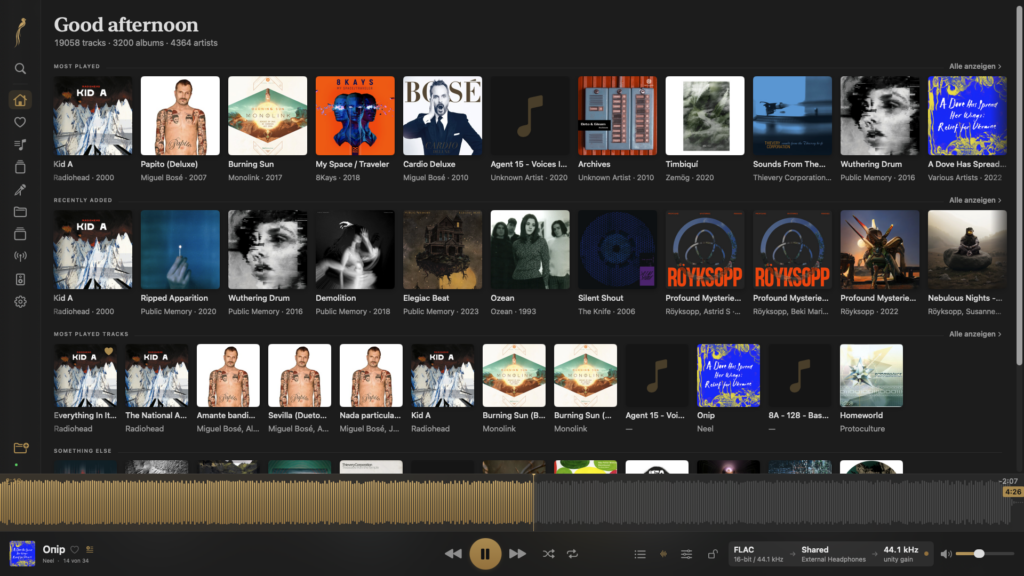Adjust the volume slider
Image resolution: width=1024 pixels, height=576 pixels.
[x=984, y=554]
